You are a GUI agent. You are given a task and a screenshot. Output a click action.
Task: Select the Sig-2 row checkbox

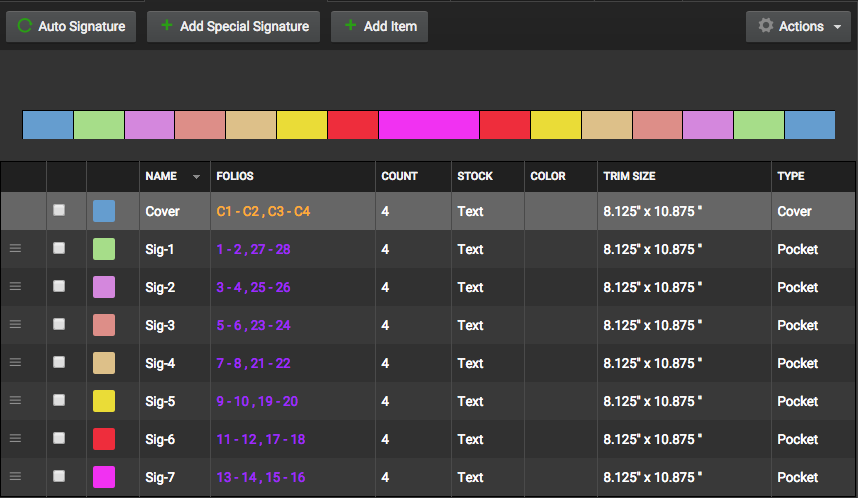[x=59, y=287]
